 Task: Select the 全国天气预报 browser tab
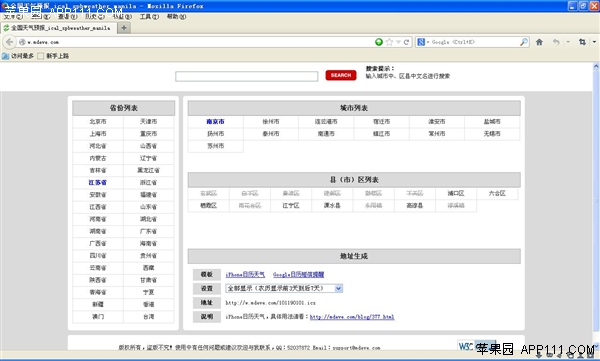tap(59, 28)
